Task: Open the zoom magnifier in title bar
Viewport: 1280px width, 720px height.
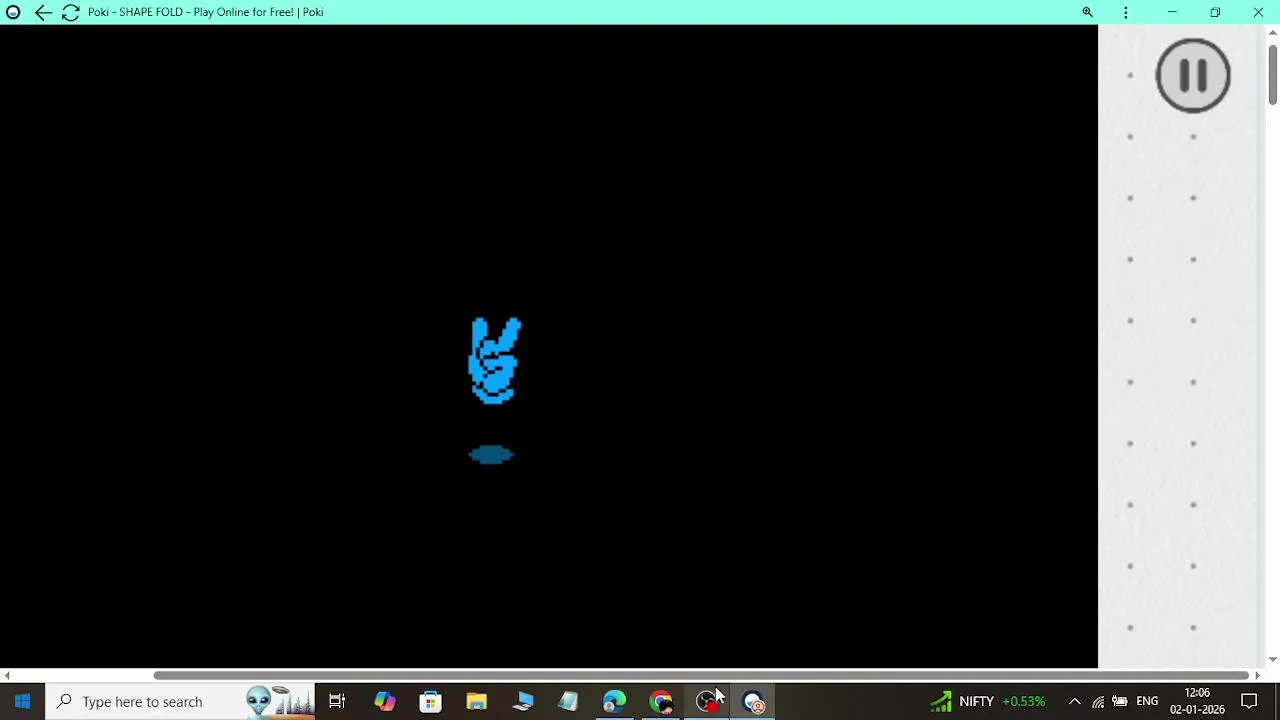Action: coord(1087,12)
